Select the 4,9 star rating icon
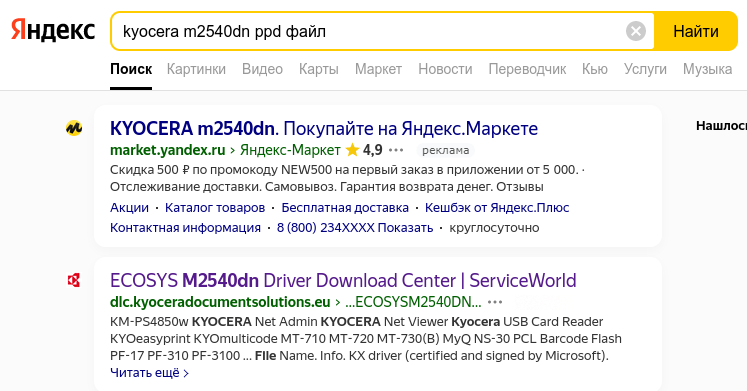Screen dimensions: 747x391 coord(353,150)
